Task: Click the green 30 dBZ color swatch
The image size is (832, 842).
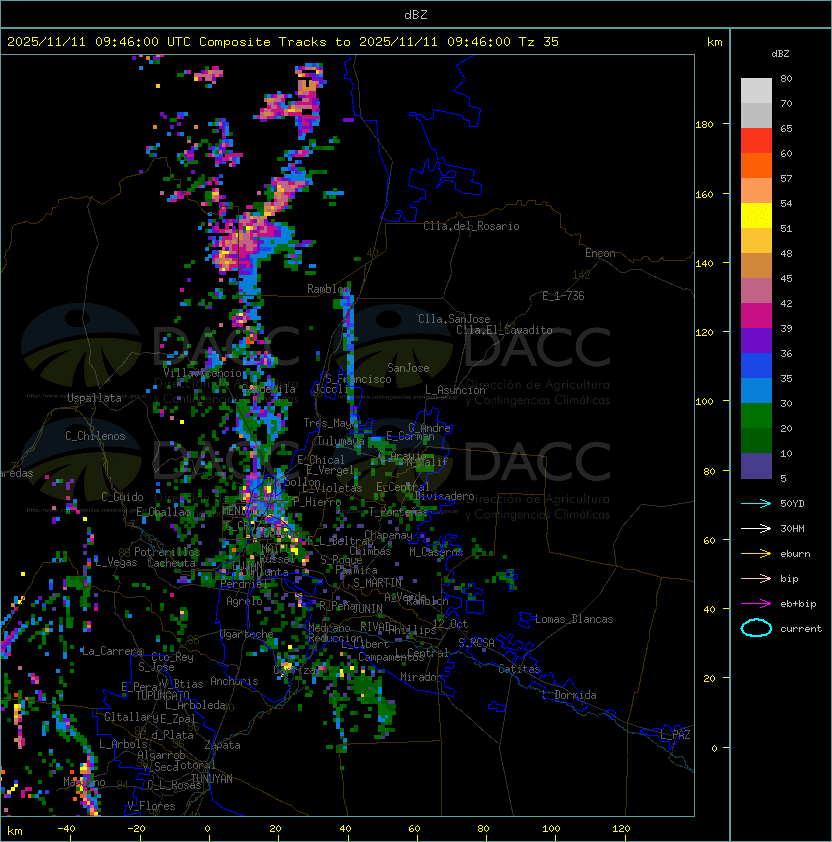Action: coord(756,416)
